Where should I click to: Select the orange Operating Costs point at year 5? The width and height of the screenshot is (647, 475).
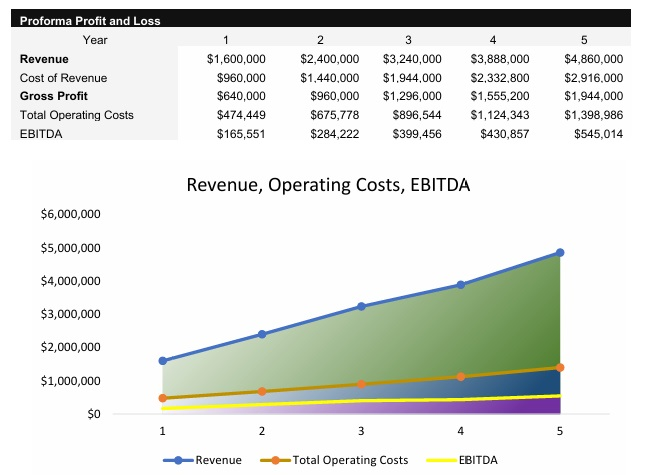[560, 368]
